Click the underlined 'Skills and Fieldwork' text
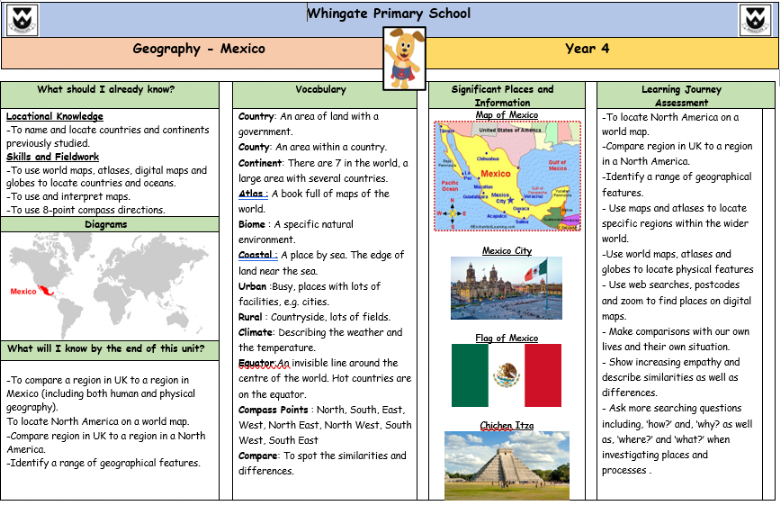This screenshot has width=780, height=505. (52, 156)
